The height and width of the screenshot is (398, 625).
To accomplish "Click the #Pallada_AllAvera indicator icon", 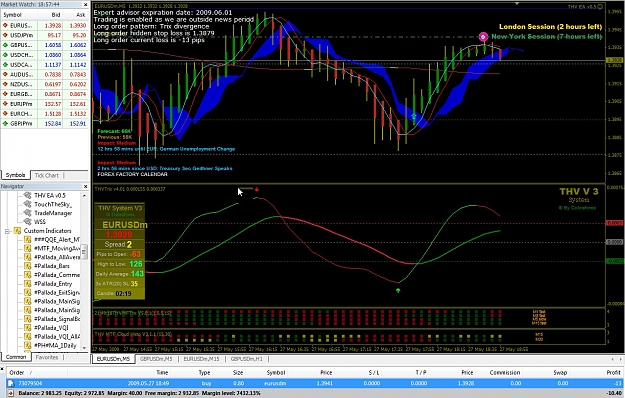I will pyautogui.click(x=28, y=257).
